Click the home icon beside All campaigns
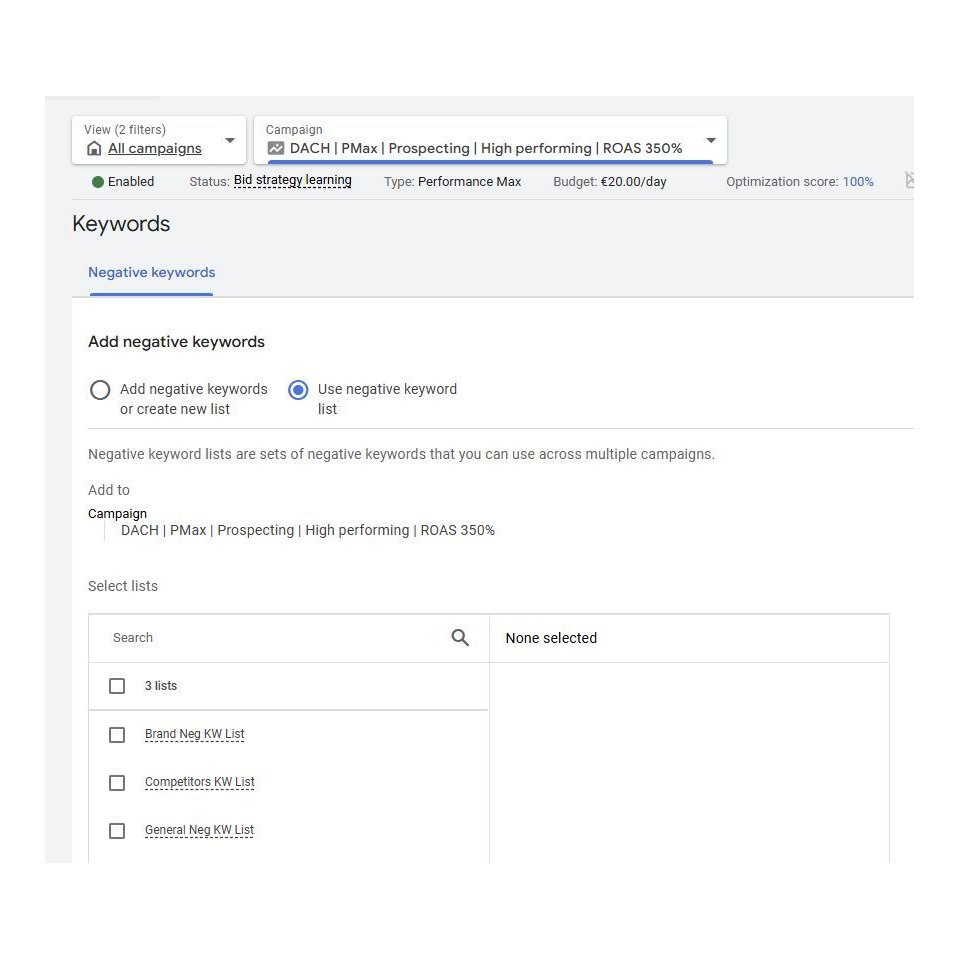This screenshot has width=960, height=960. pyautogui.click(x=94, y=148)
